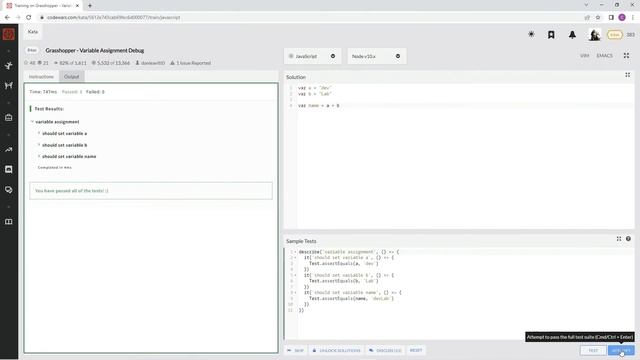Viewport: 640px width, 360px height.
Task: Click the 'You have passed all of the tests!' message
Action: pos(71,191)
